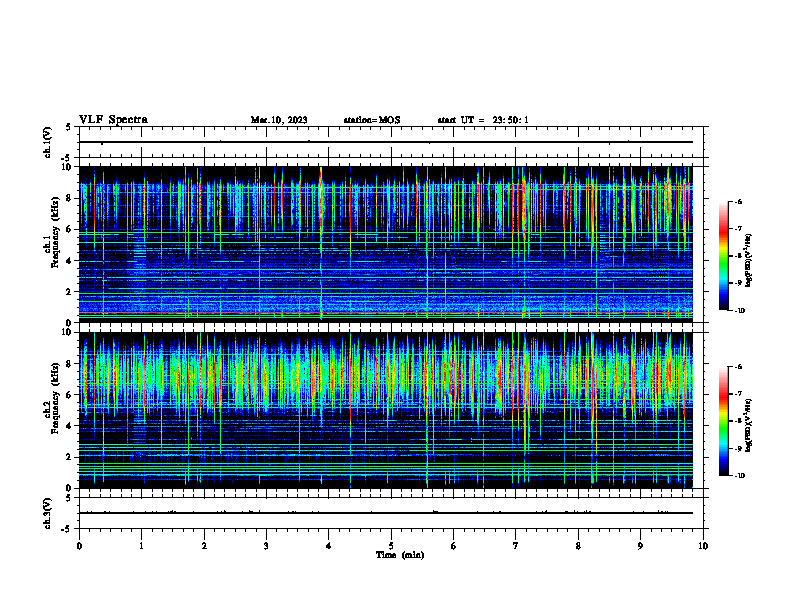Click the log(PSD) label beside the ch.2 color bar
Image resolution: width=792 pixels, height=612 pixels.
[x=748, y=425]
